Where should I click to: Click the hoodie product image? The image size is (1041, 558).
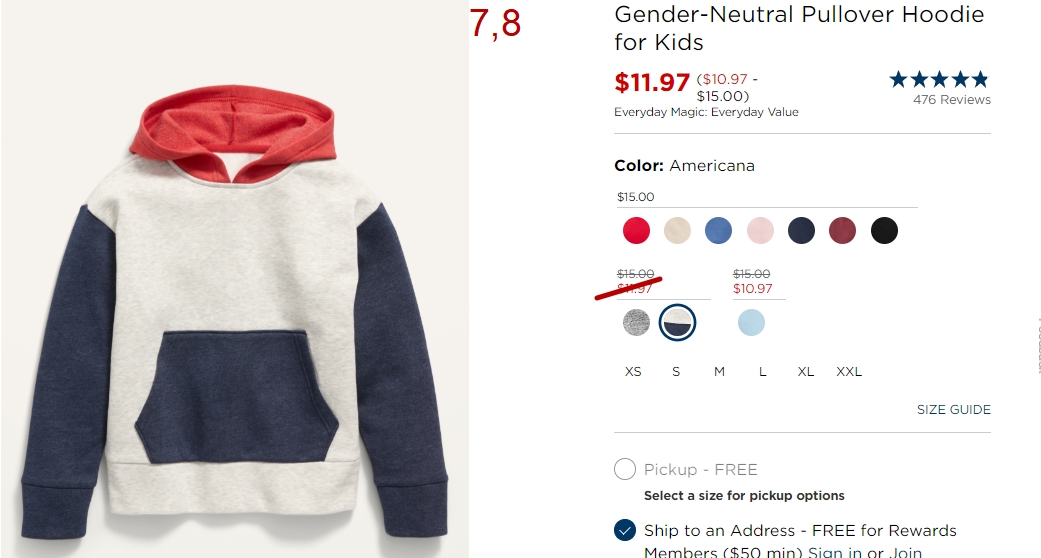point(235,311)
